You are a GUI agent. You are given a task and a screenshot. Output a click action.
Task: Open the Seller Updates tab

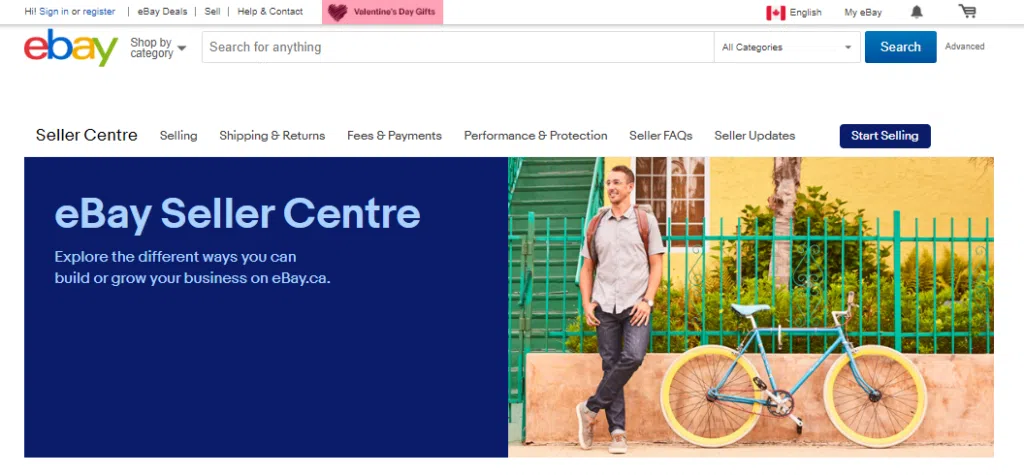(754, 136)
